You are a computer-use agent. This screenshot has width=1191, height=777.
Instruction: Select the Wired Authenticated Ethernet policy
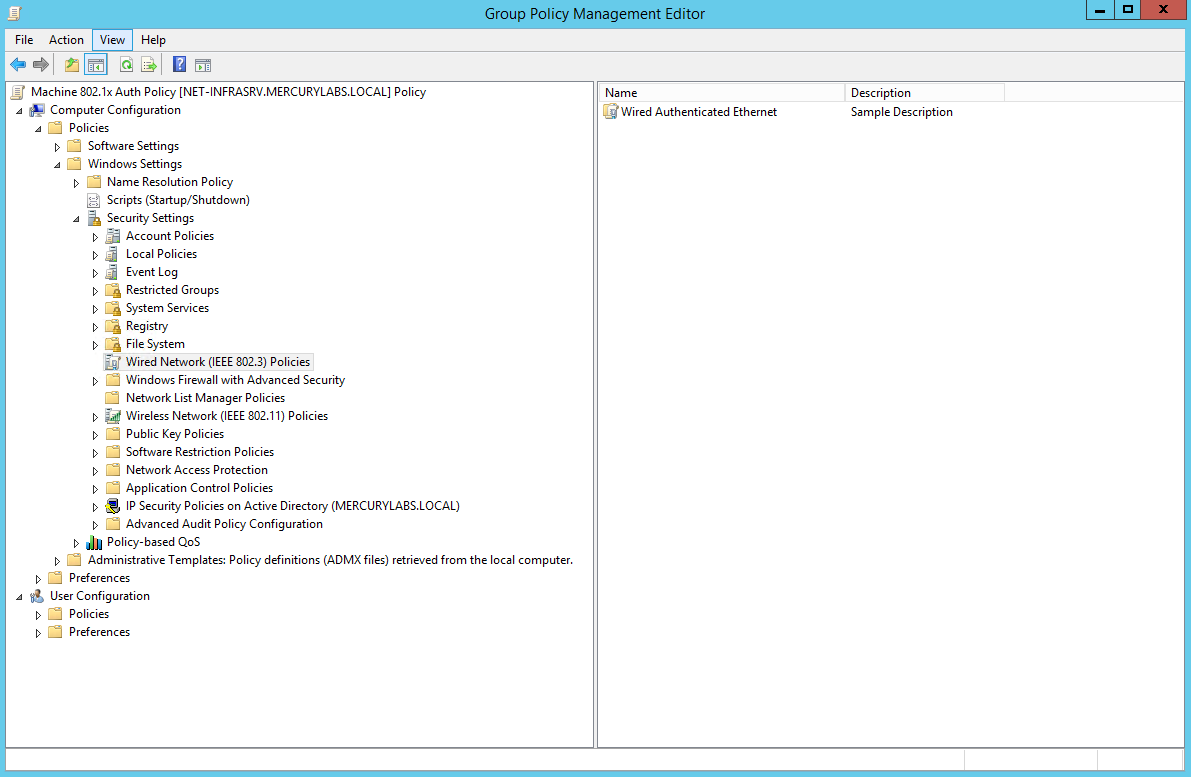pyautogui.click(x=699, y=112)
